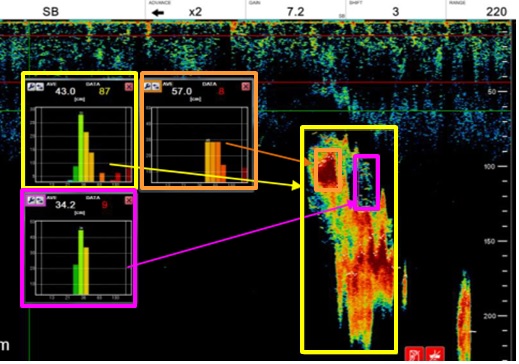The height and width of the screenshot is (364, 519).
Task: Click the right red icon at the bottom right
Action: (x=435, y=354)
